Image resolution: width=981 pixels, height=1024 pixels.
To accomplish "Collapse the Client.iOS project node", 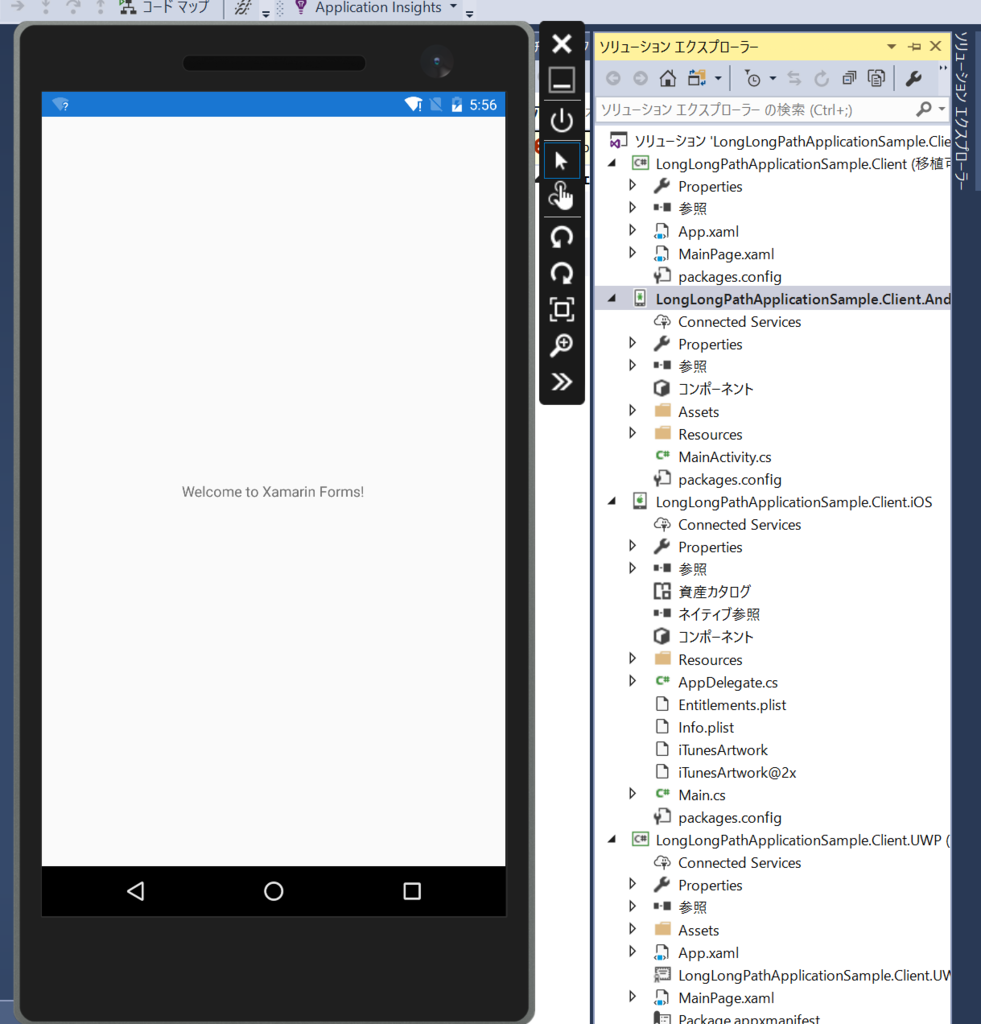I will [x=612, y=502].
